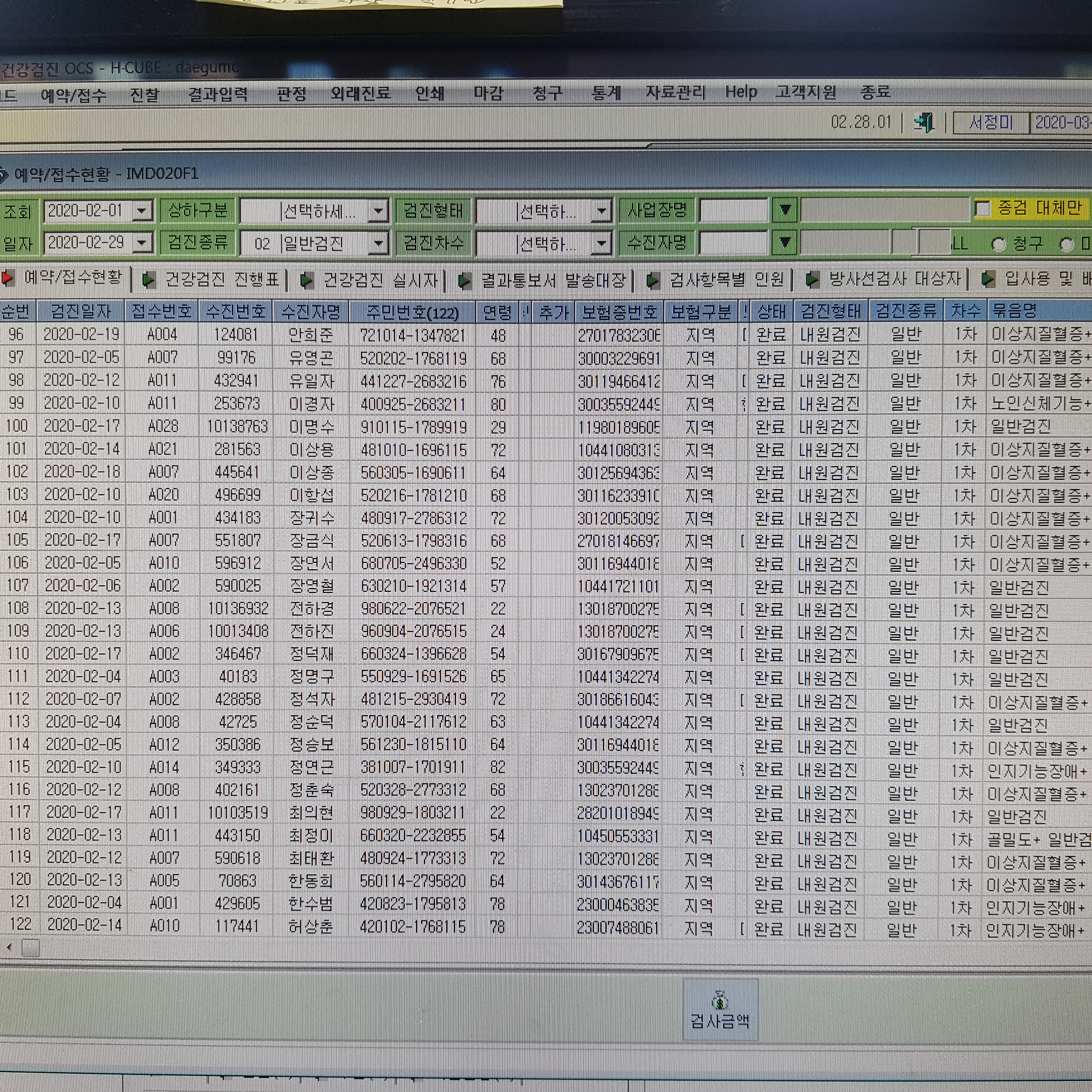Open the 통계 menu
This screenshot has width=1092, height=1092.
tap(606, 92)
